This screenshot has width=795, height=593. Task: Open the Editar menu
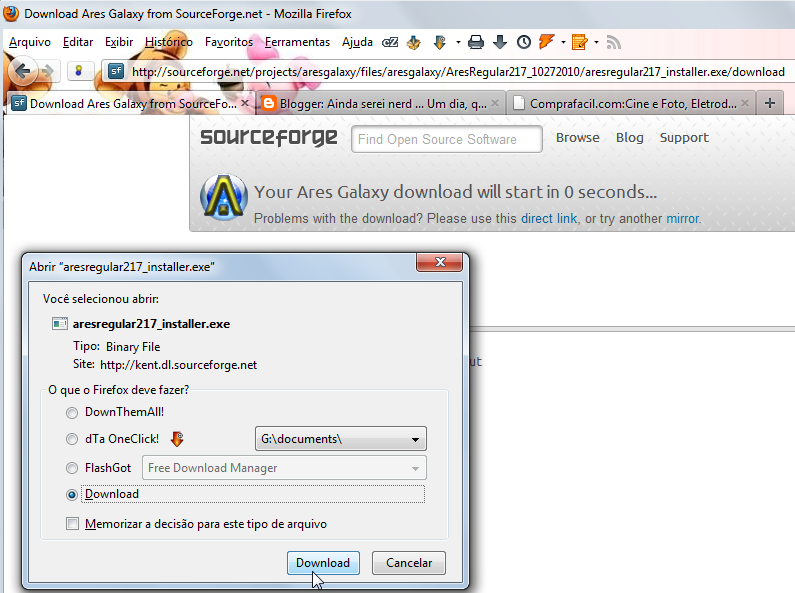click(x=78, y=42)
